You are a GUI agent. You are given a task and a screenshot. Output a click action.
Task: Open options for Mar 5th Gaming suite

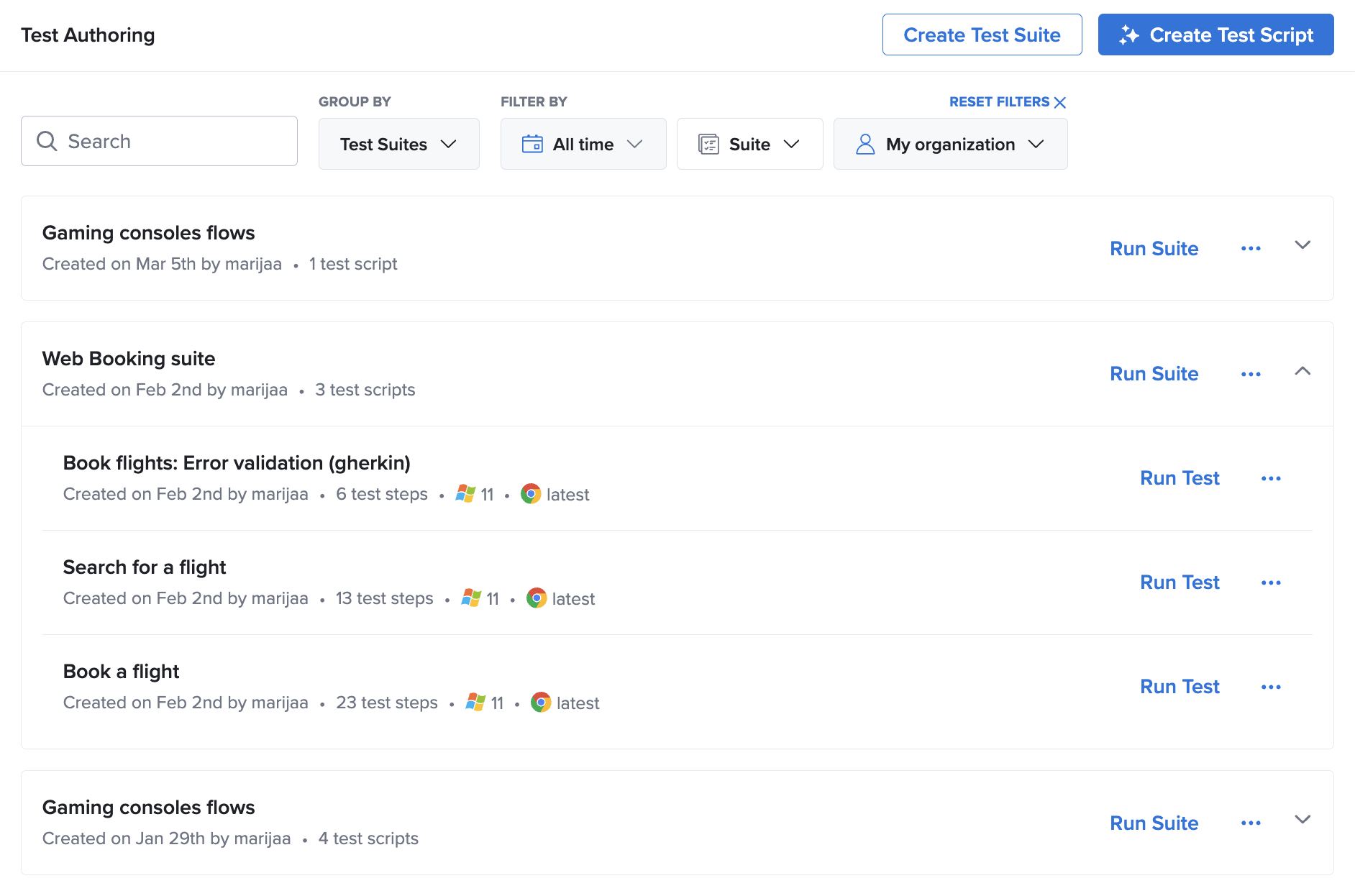(1251, 248)
